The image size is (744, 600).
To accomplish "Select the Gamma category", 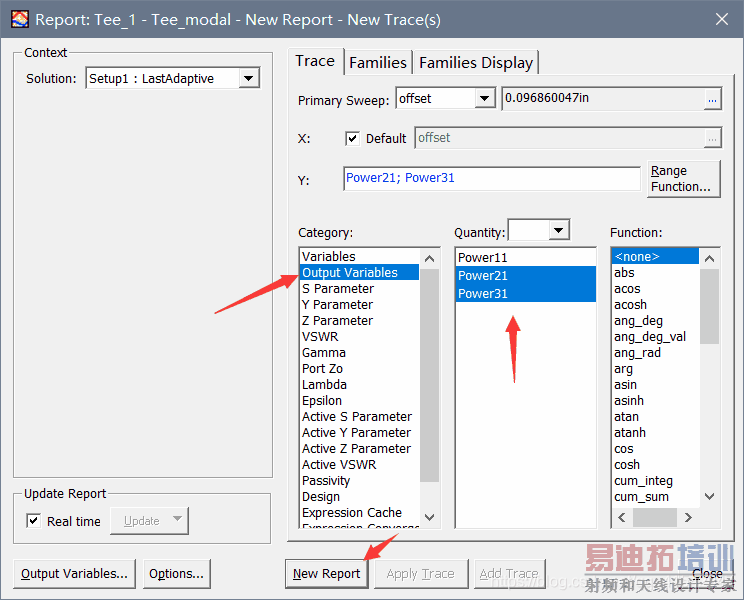I will coord(360,352).
